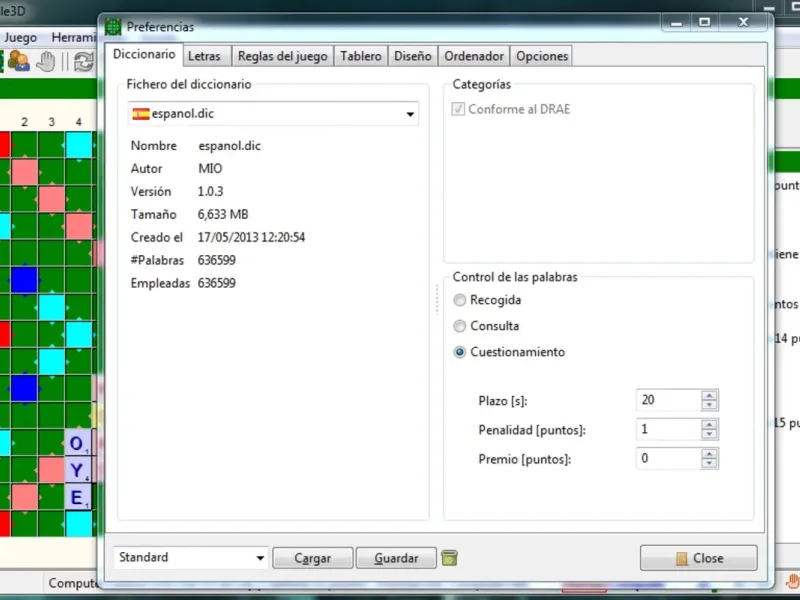Click the hand icon in main toolbar
The width and height of the screenshot is (800, 600).
46,62
